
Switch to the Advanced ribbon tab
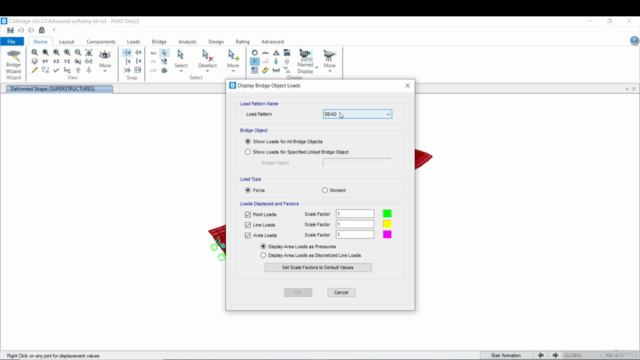click(273, 42)
